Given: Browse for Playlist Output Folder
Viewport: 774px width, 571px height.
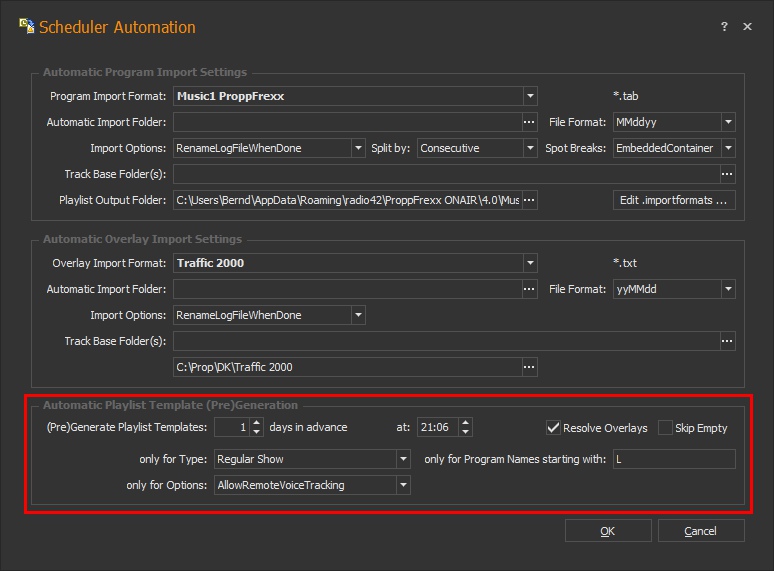Looking at the screenshot, I should pos(530,200).
